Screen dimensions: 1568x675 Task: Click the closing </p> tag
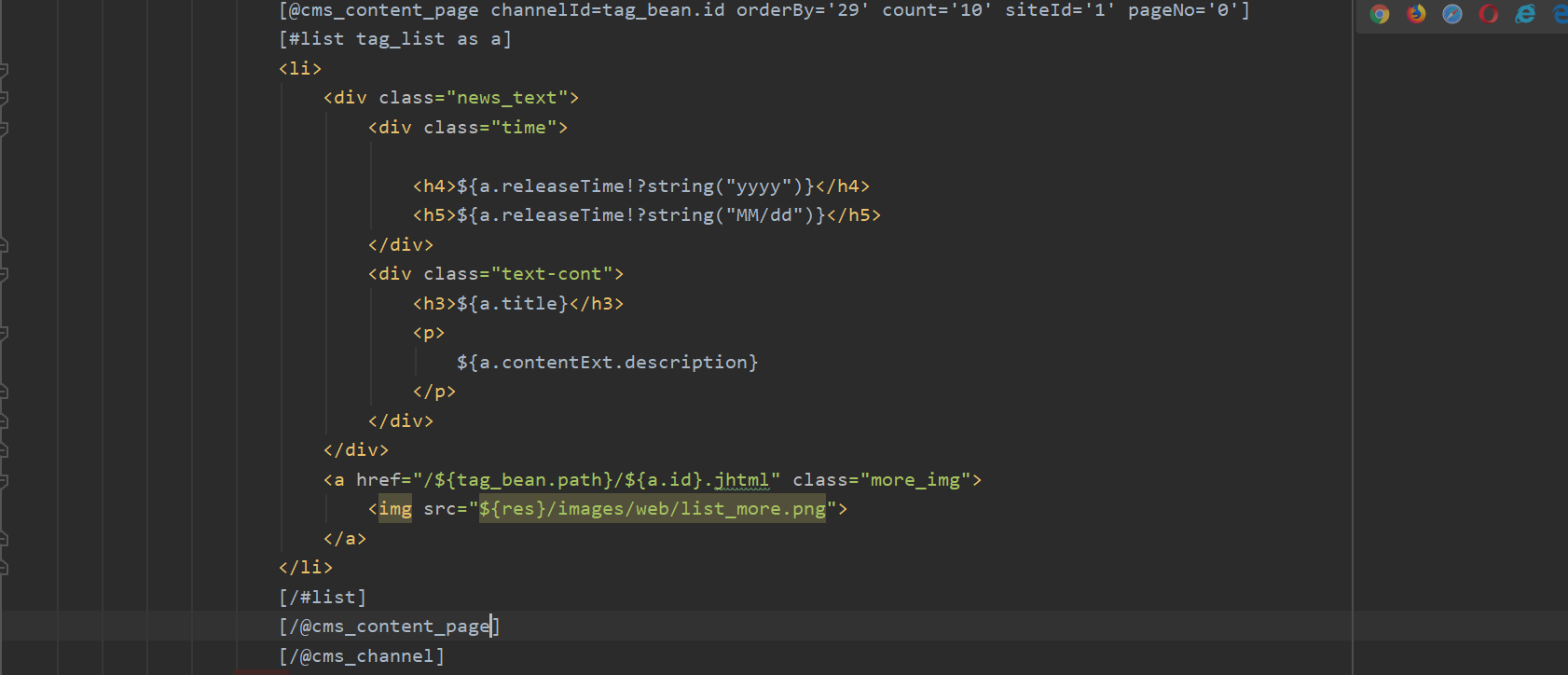tap(434, 392)
